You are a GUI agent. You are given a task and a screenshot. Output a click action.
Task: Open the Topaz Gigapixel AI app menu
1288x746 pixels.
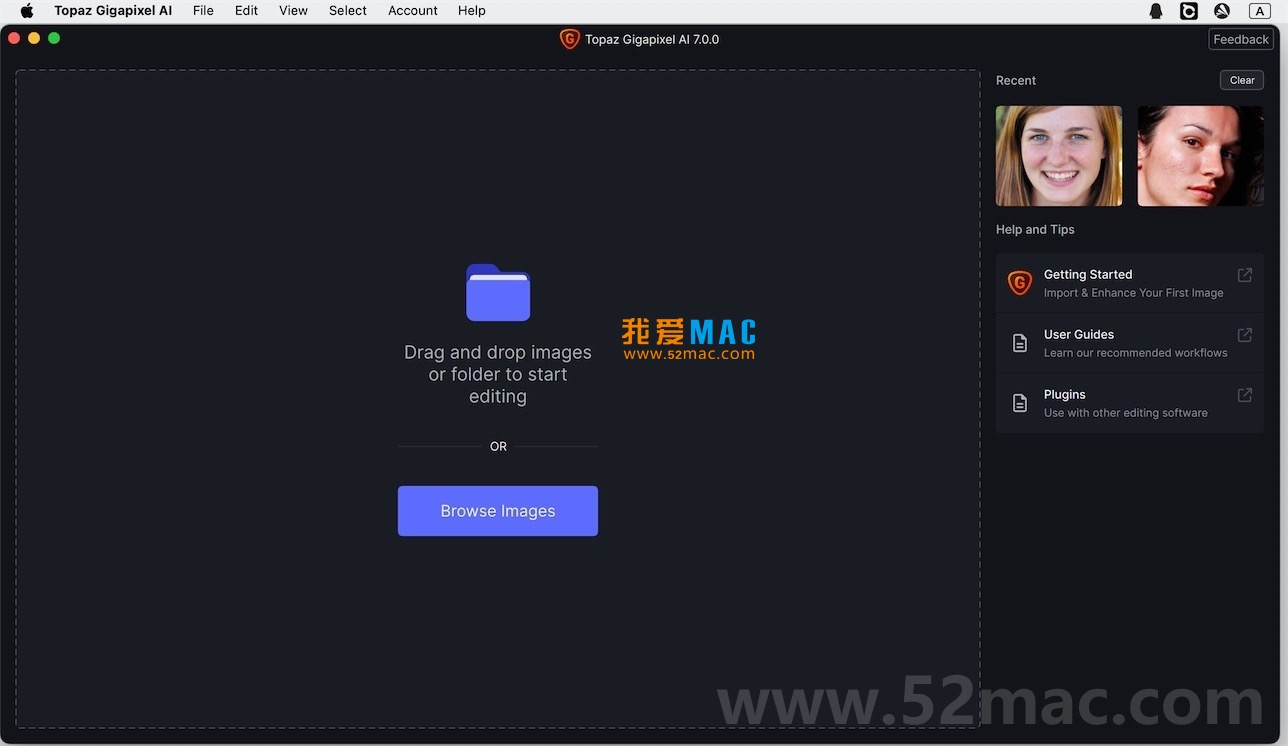113,11
